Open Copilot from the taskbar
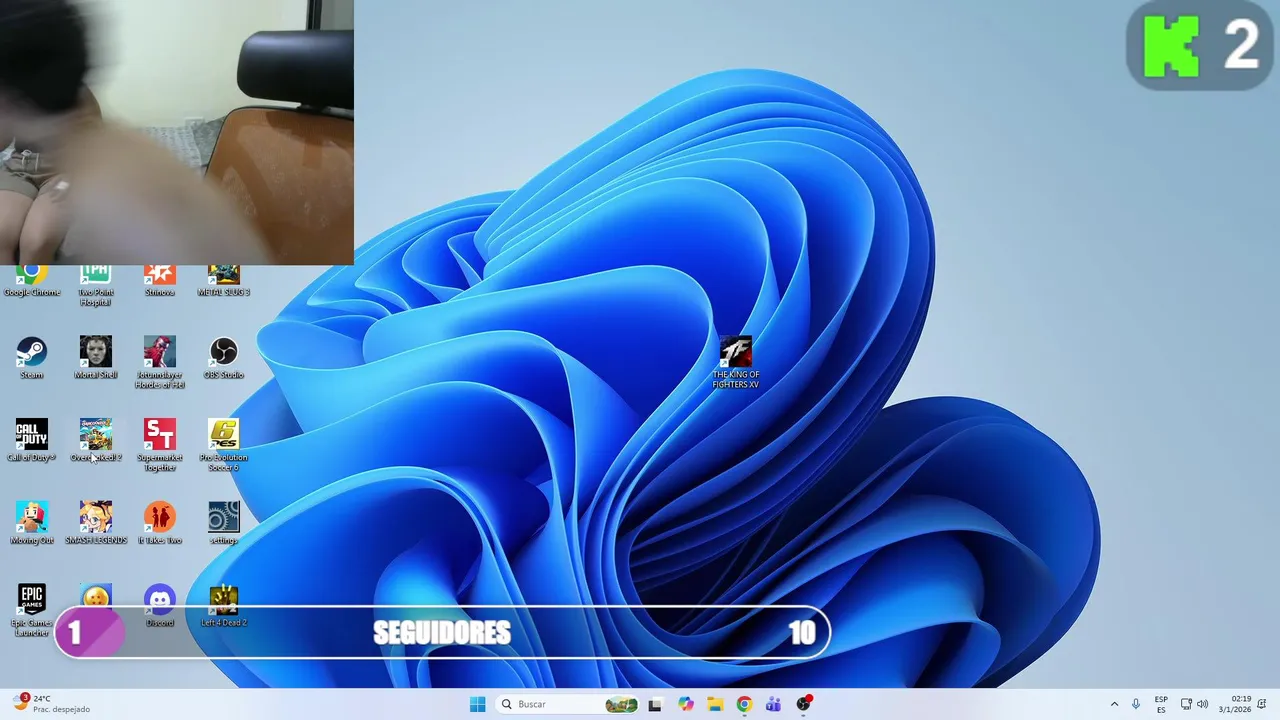Viewport: 1280px width, 720px height. [685, 704]
